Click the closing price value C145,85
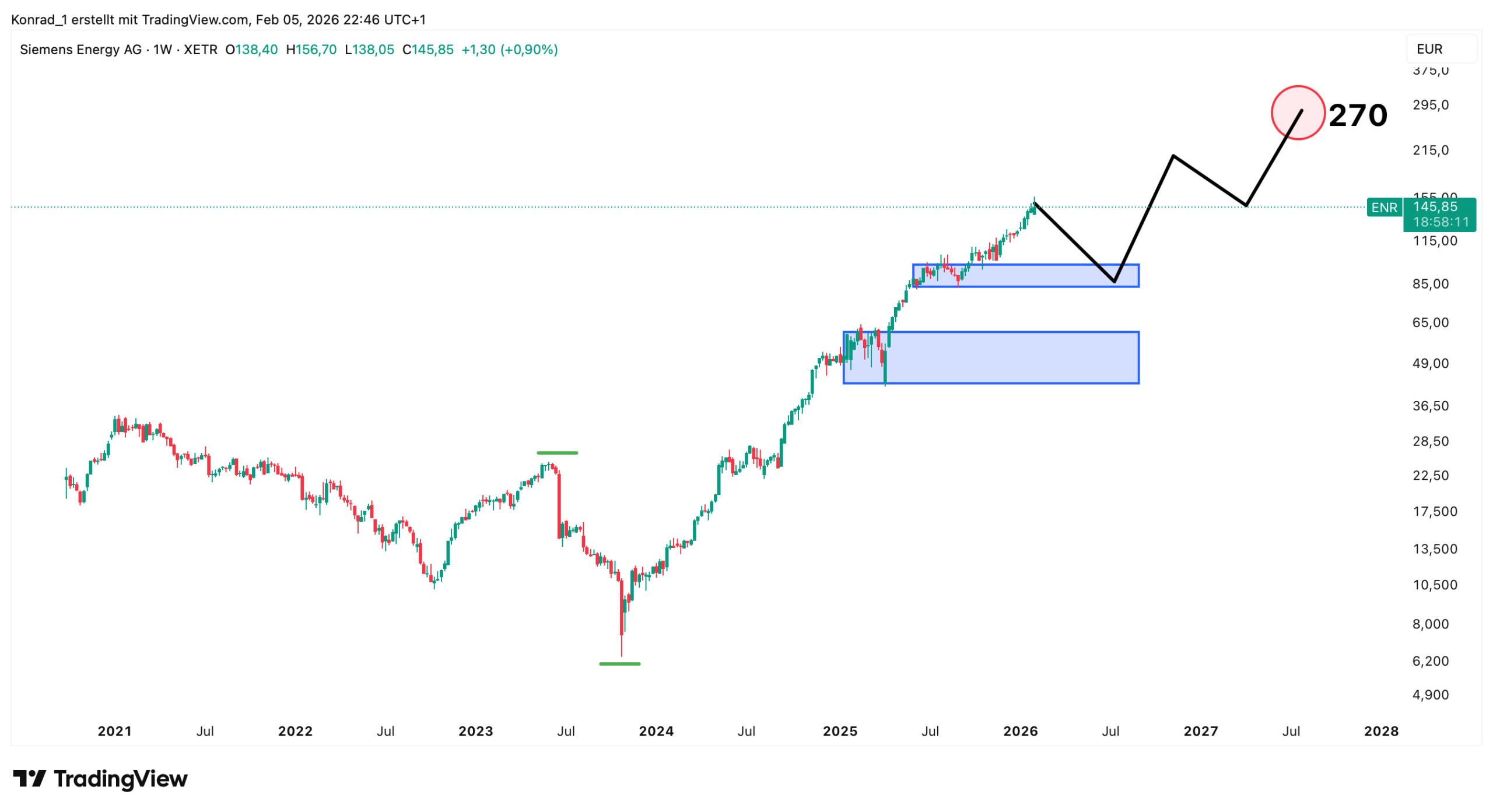1493x812 pixels. [x=427, y=50]
